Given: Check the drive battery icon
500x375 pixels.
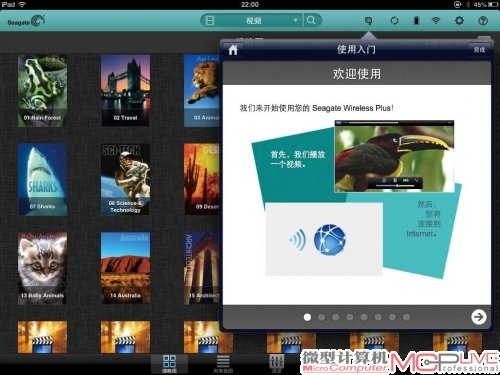Looking at the screenshot, I should [x=416, y=21].
